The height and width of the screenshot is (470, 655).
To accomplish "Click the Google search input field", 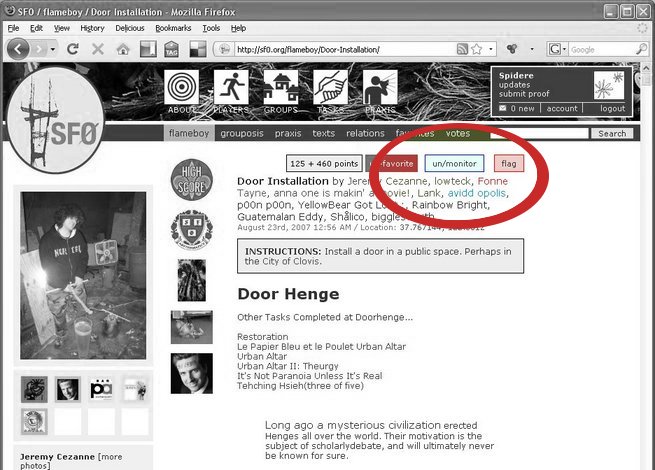I will point(602,49).
